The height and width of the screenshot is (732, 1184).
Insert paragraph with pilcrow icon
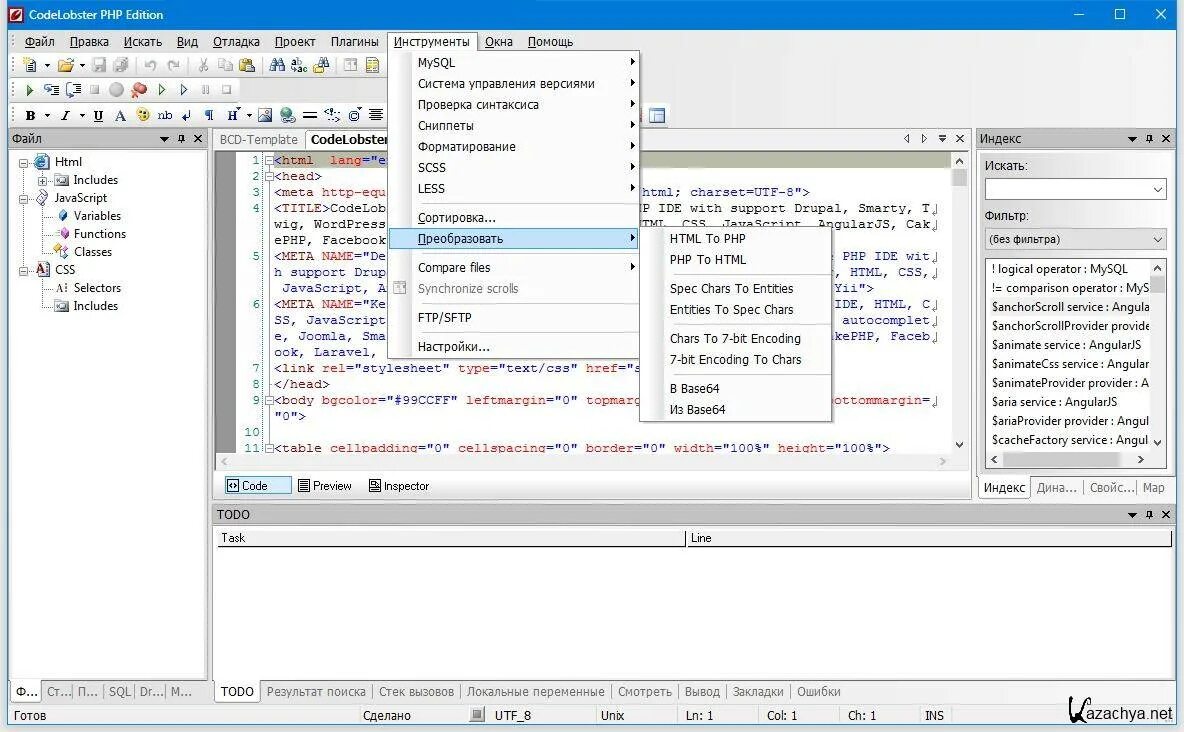209,116
